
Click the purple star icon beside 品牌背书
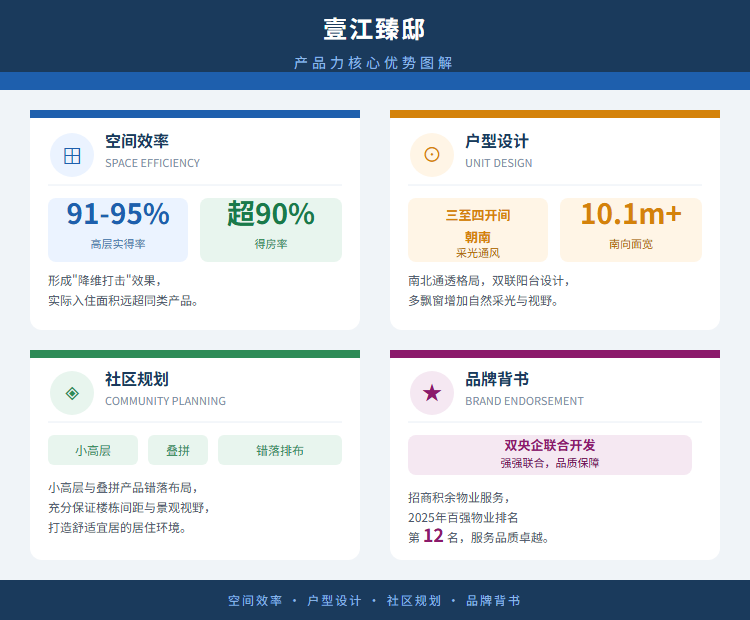coord(432,393)
